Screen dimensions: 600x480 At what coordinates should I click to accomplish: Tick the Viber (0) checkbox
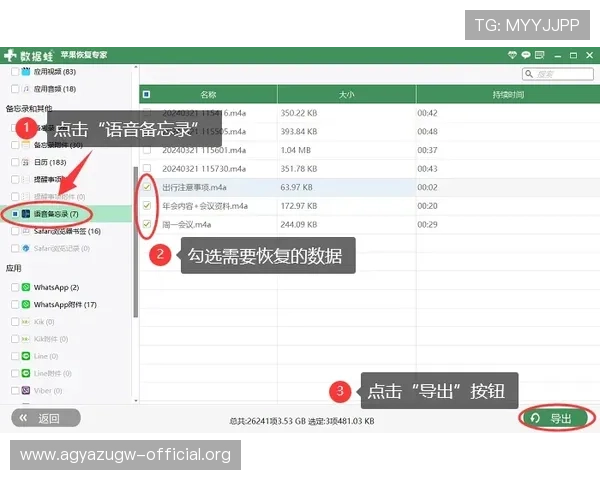pyautogui.click(x=15, y=390)
